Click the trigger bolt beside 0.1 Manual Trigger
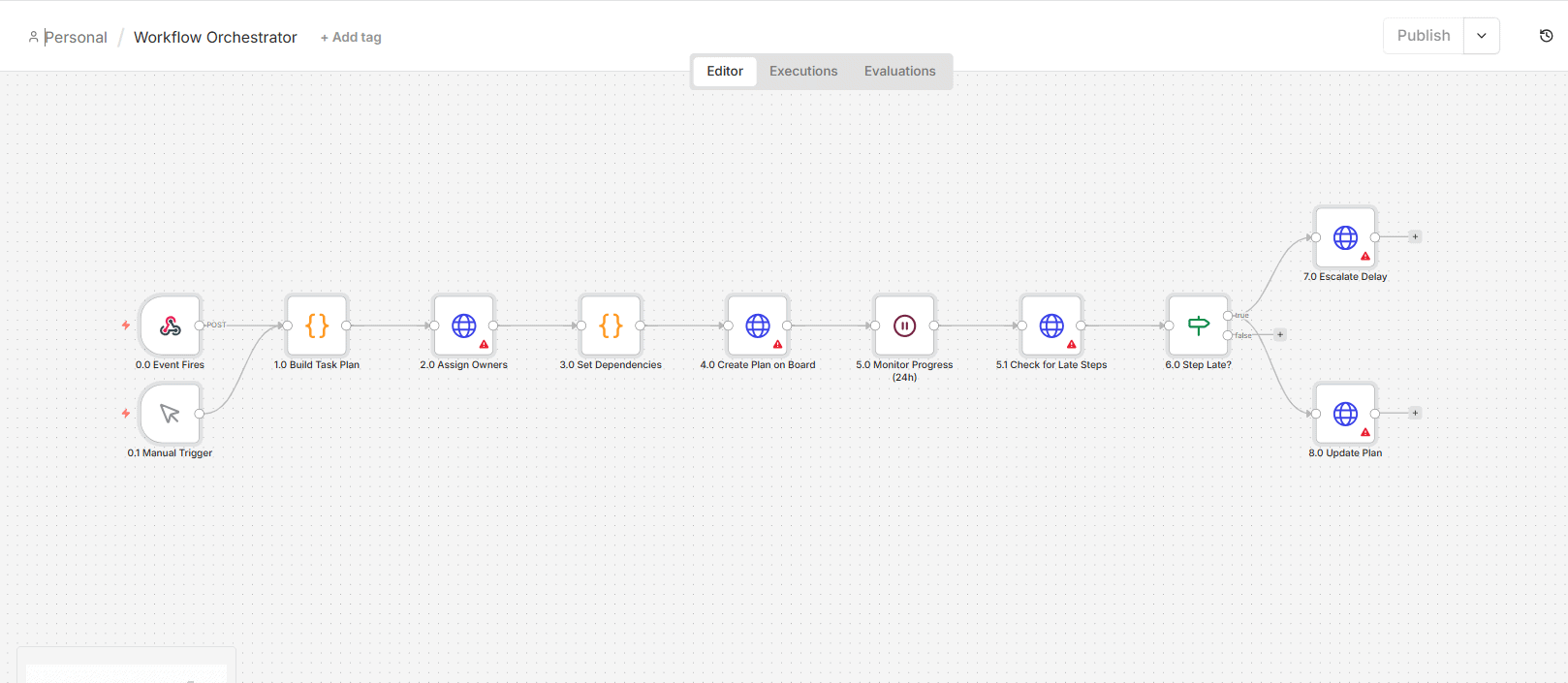The height and width of the screenshot is (683, 1568). pos(126,414)
